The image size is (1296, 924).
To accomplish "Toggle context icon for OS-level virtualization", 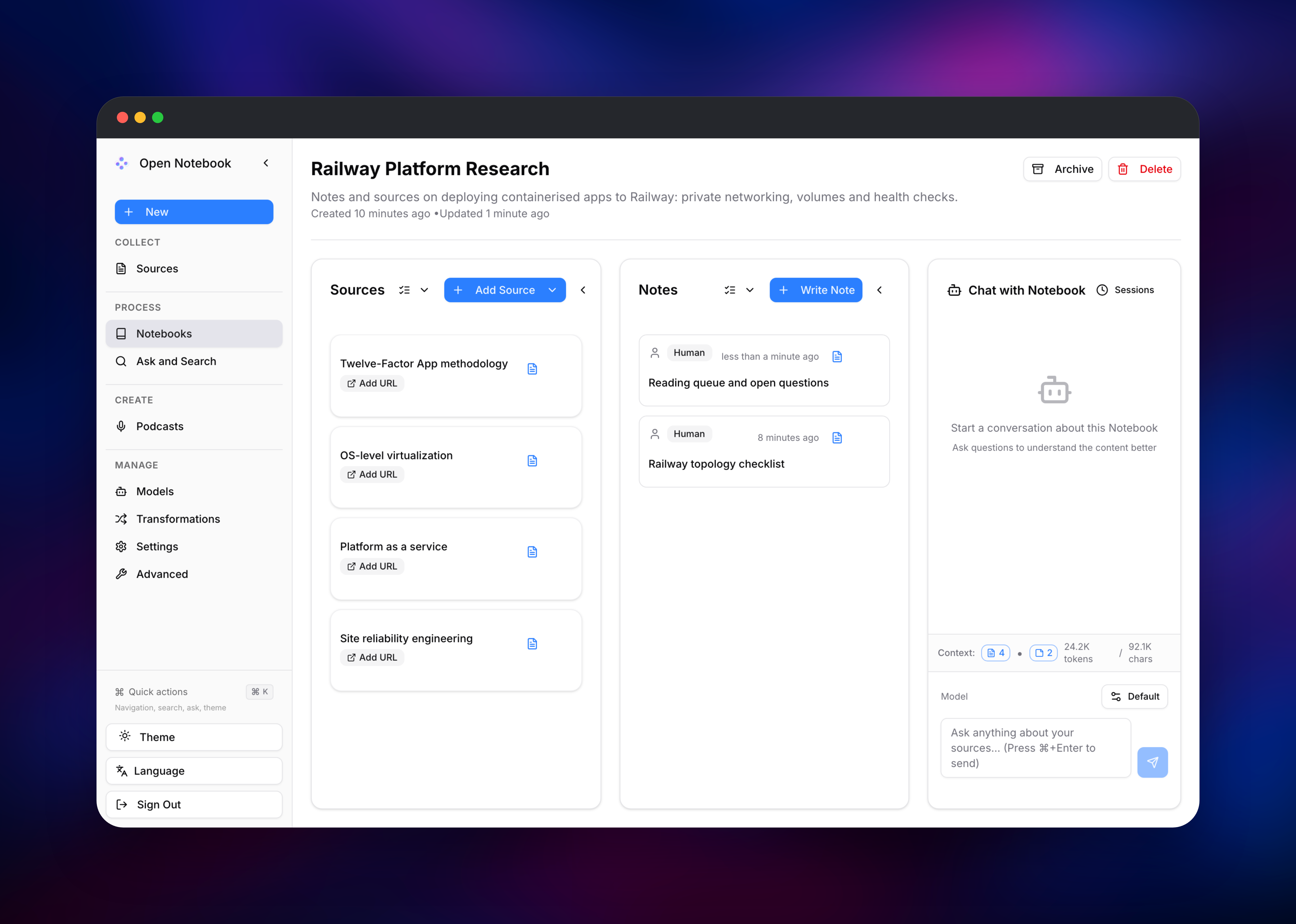I will [x=532, y=461].
